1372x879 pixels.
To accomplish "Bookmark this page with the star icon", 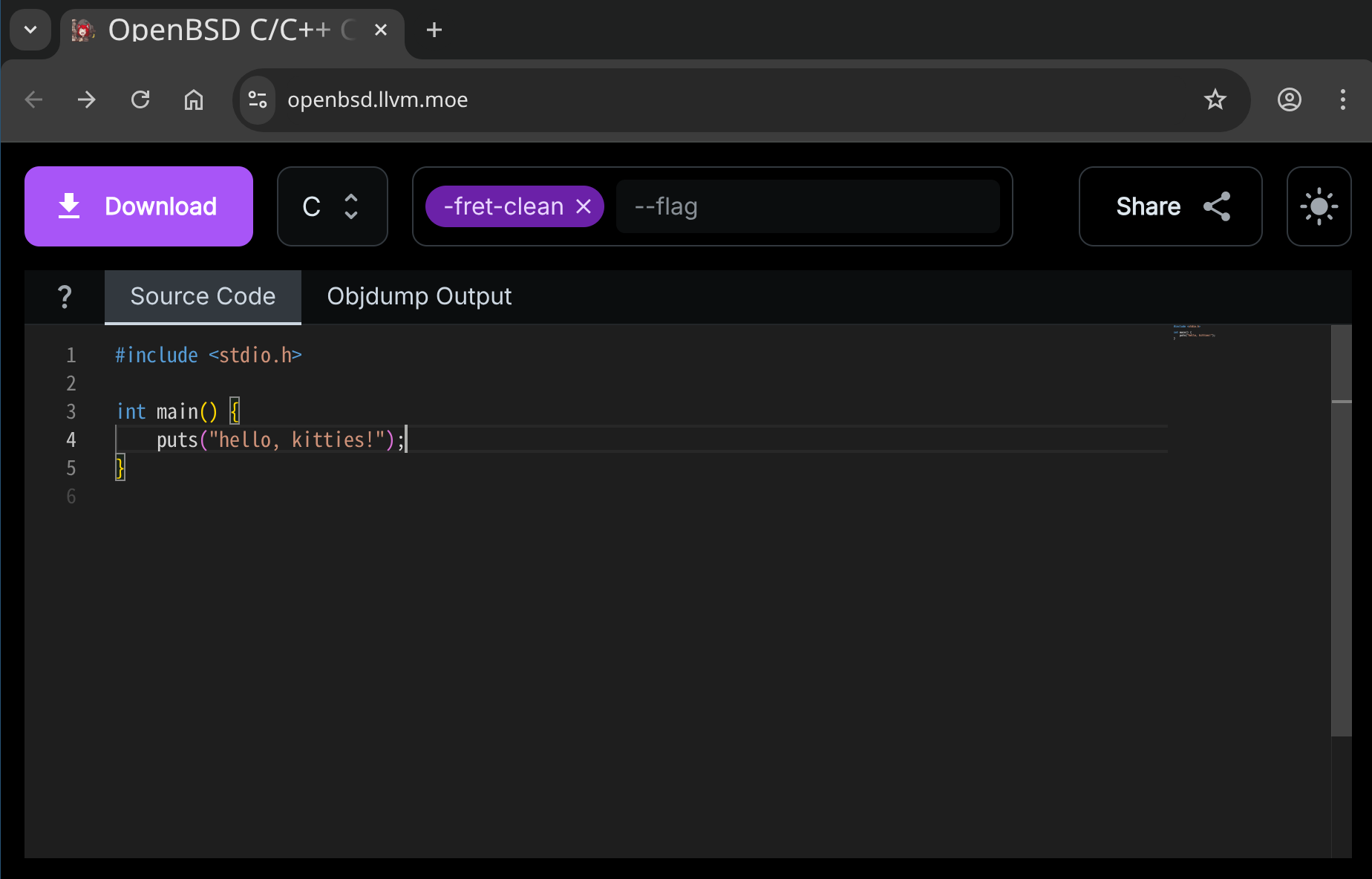I will [x=1215, y=99].
